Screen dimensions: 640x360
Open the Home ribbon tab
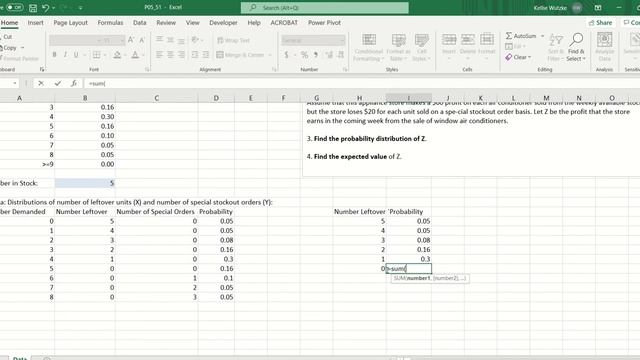(9, 23)
